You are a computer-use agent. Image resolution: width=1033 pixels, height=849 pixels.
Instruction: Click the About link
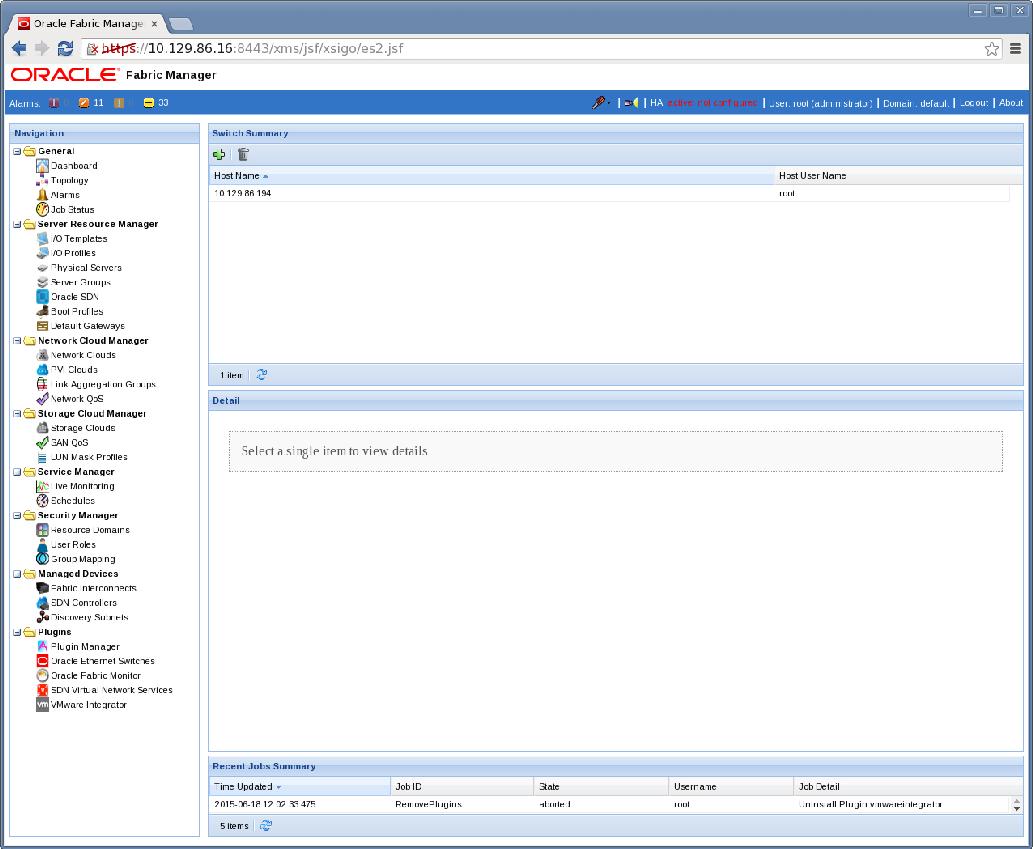(1011, 103)
